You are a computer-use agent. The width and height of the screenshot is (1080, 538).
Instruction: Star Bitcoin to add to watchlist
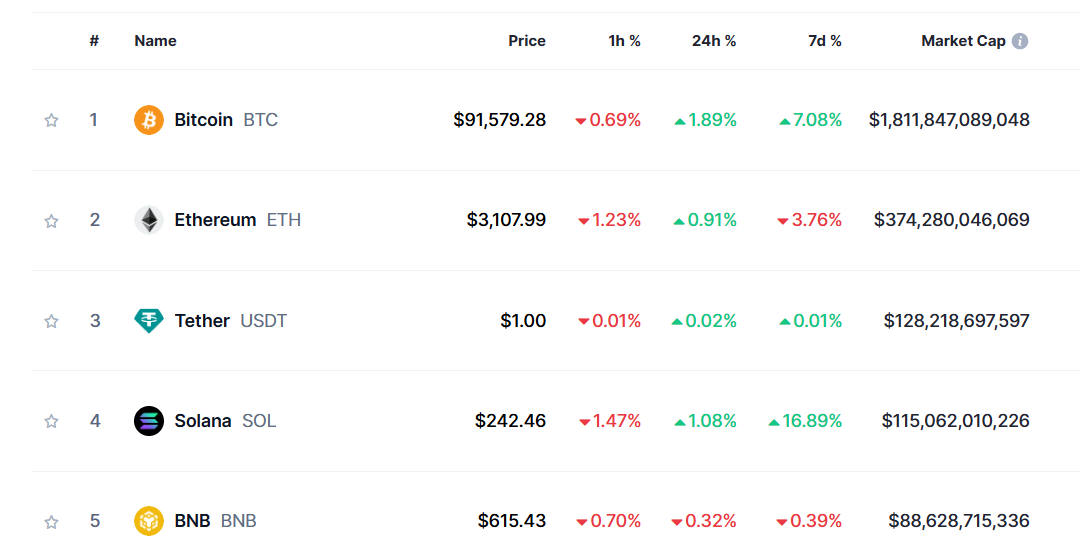51,121
